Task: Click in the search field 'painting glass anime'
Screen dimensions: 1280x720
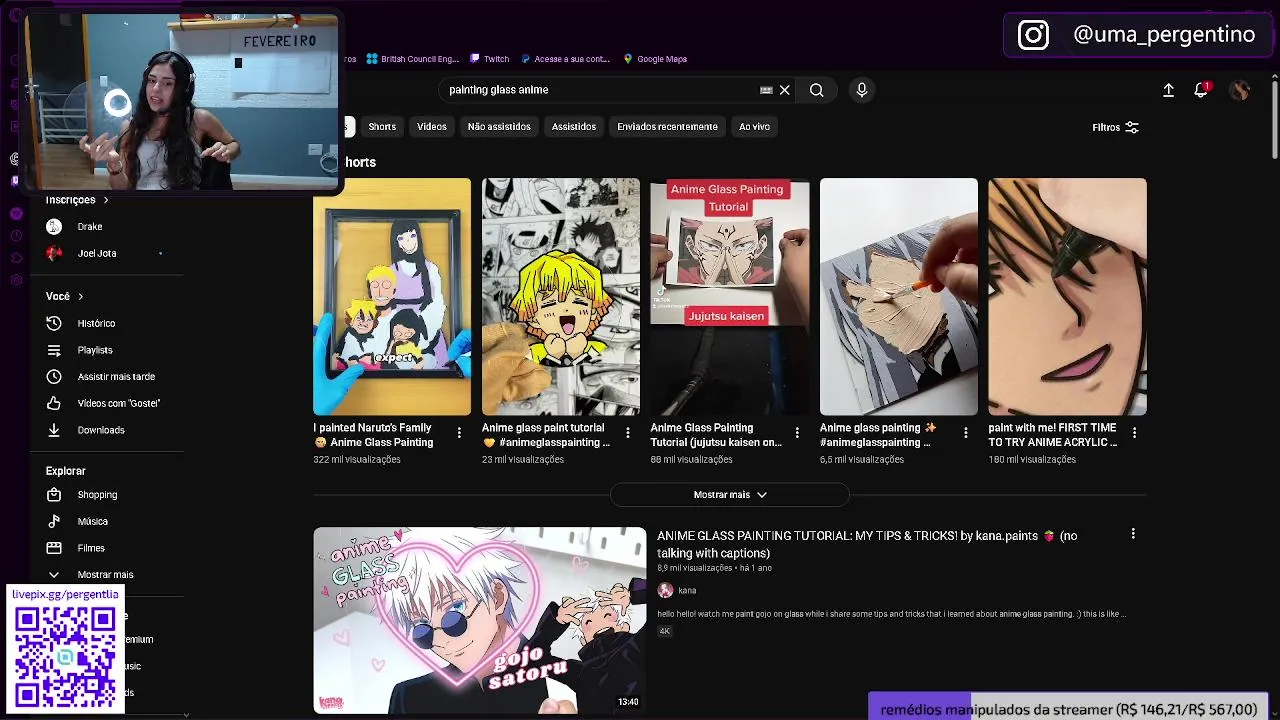Action: [x=600, y=90]
